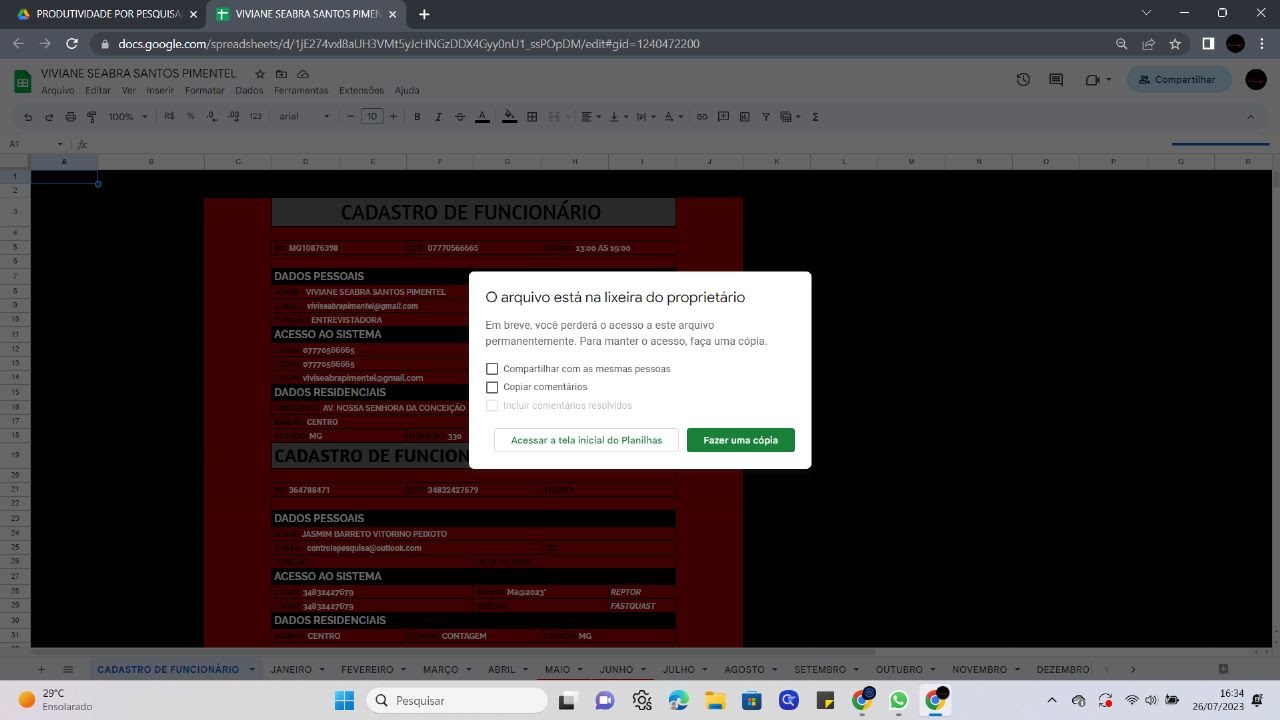Format as currency with R$ icon
Image resolution: width=1280 pixels, height=720 pixels.
pos(169,117)
